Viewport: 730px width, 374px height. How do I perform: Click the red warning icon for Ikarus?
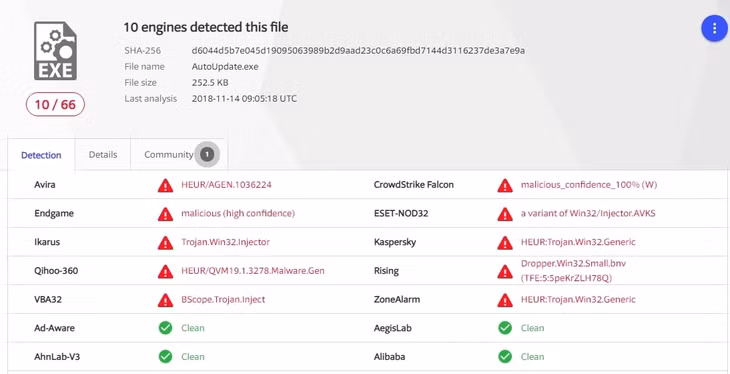(x=165, y=243)
